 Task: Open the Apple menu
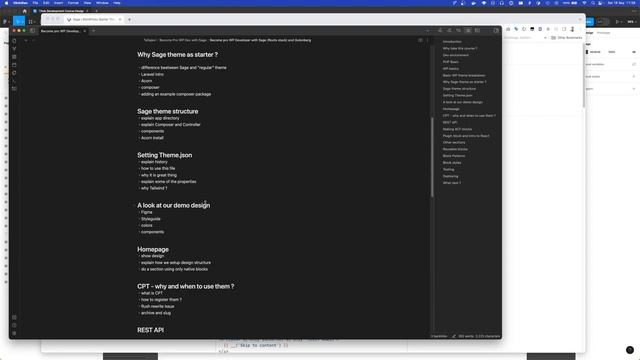click(6, 3)
